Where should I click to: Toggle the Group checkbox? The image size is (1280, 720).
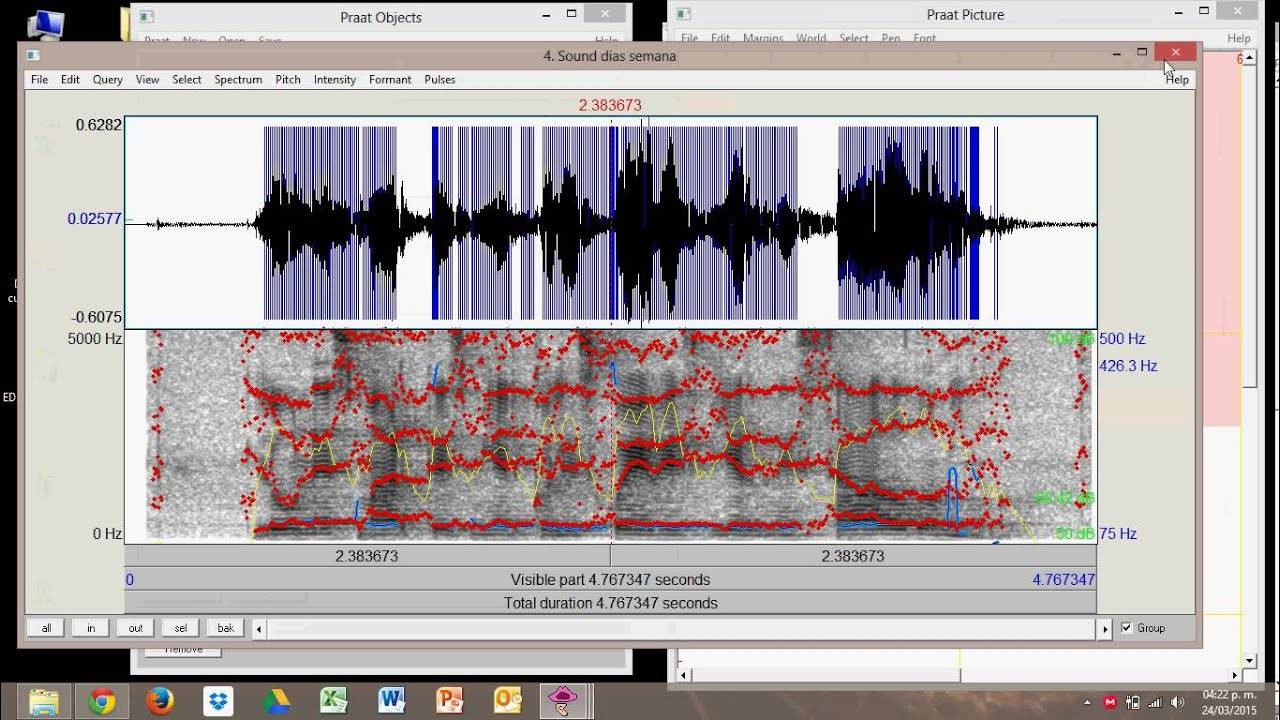tap(1127, 628)
